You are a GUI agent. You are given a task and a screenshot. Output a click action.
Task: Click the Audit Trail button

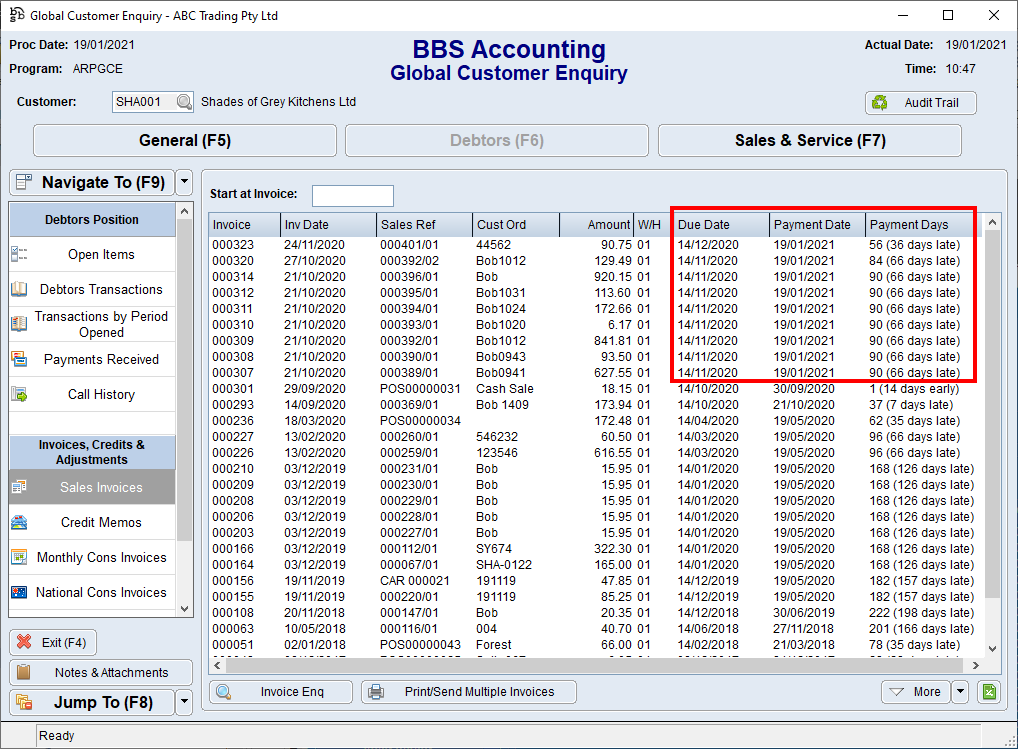click(x=919, y=102)
